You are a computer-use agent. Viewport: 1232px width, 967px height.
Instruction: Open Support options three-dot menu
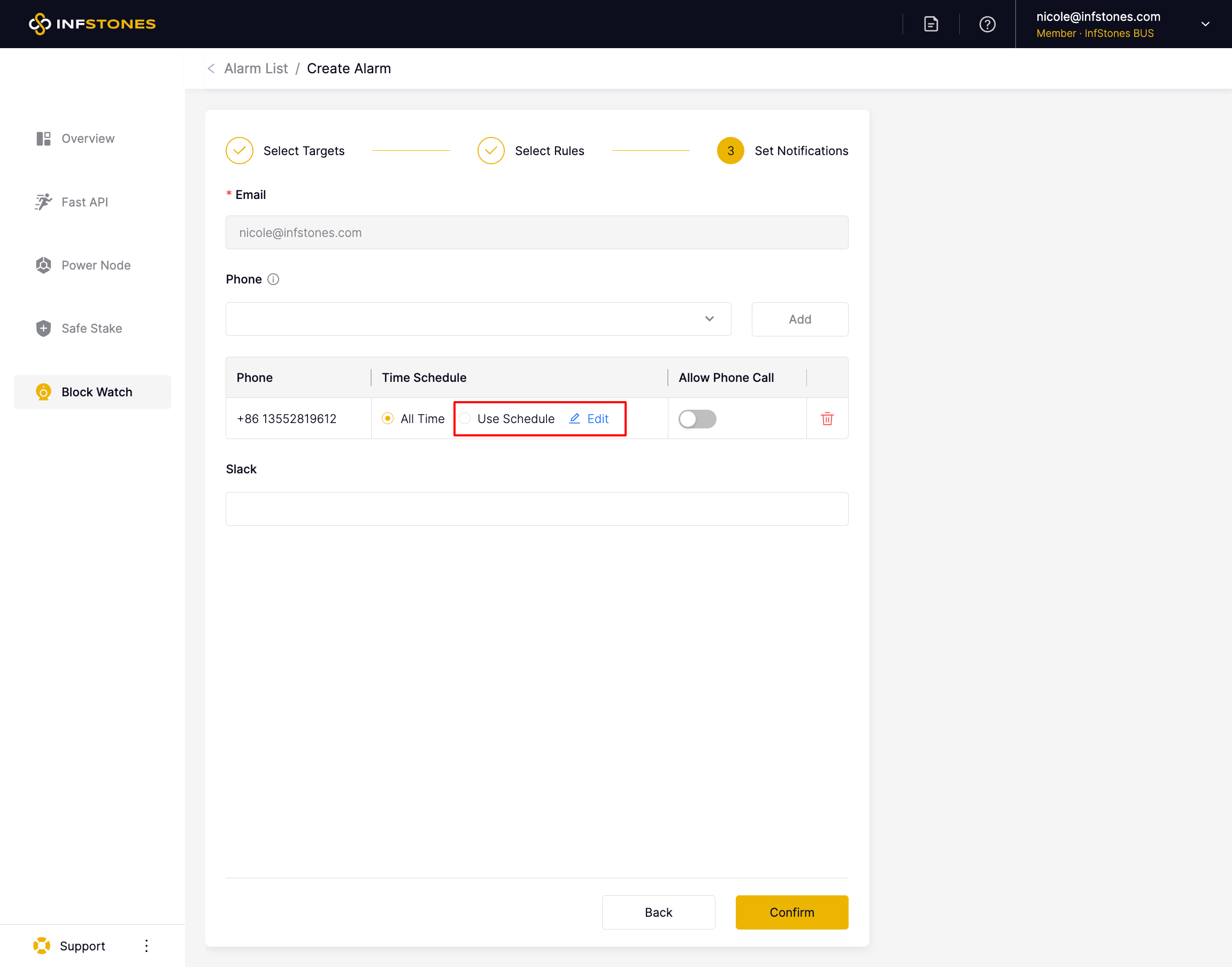point(147,946)
